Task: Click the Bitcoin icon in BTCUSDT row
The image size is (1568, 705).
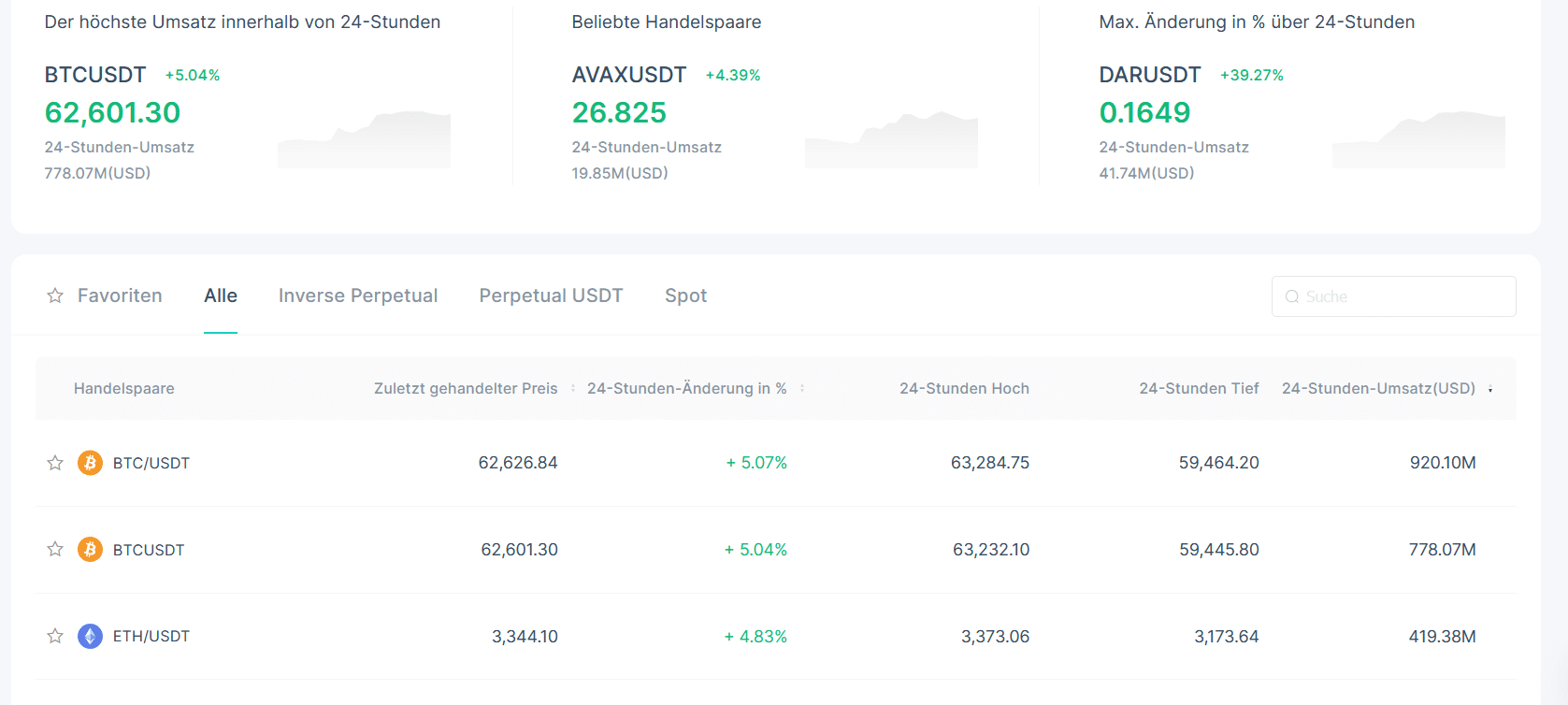Action: tap(90, 549)
